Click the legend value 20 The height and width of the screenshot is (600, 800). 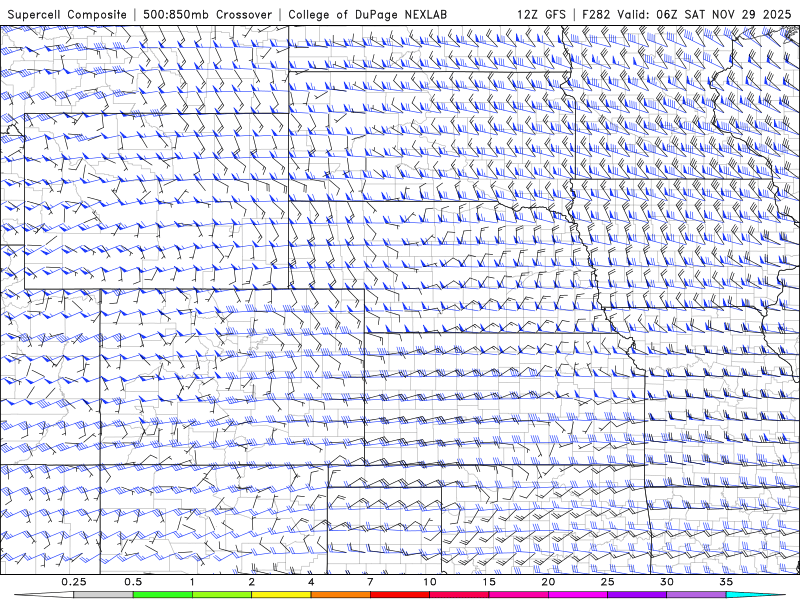coord(548,582)
